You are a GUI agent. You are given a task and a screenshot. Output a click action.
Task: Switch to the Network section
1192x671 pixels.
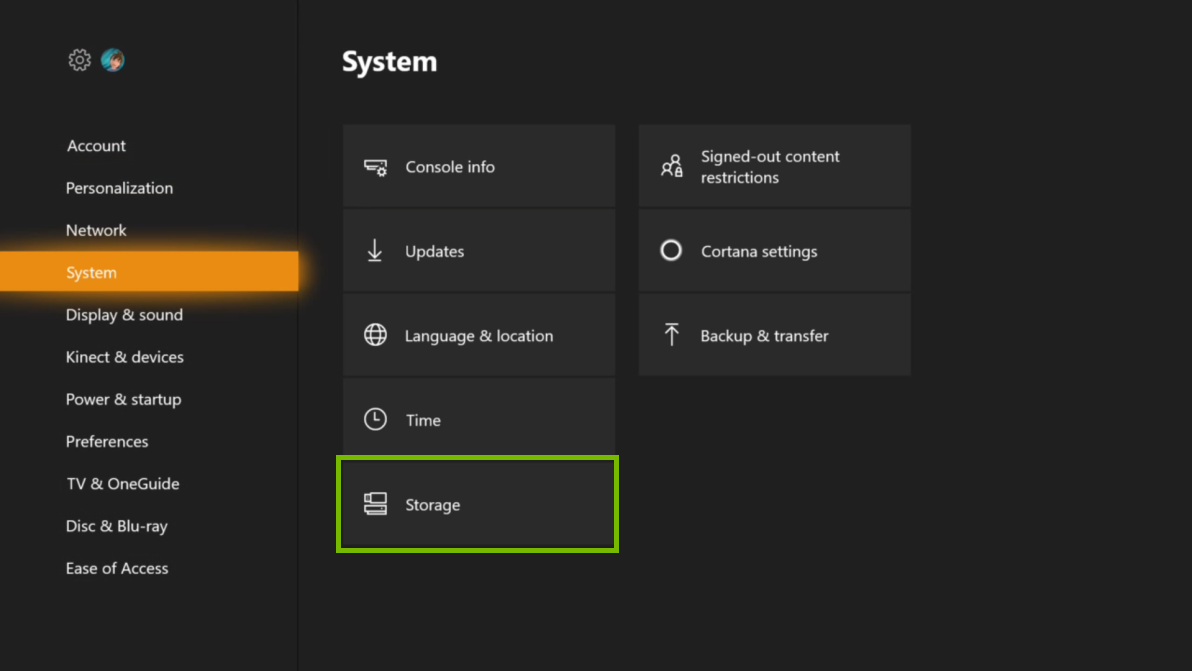pyautogui.click(x=96, y=230)
